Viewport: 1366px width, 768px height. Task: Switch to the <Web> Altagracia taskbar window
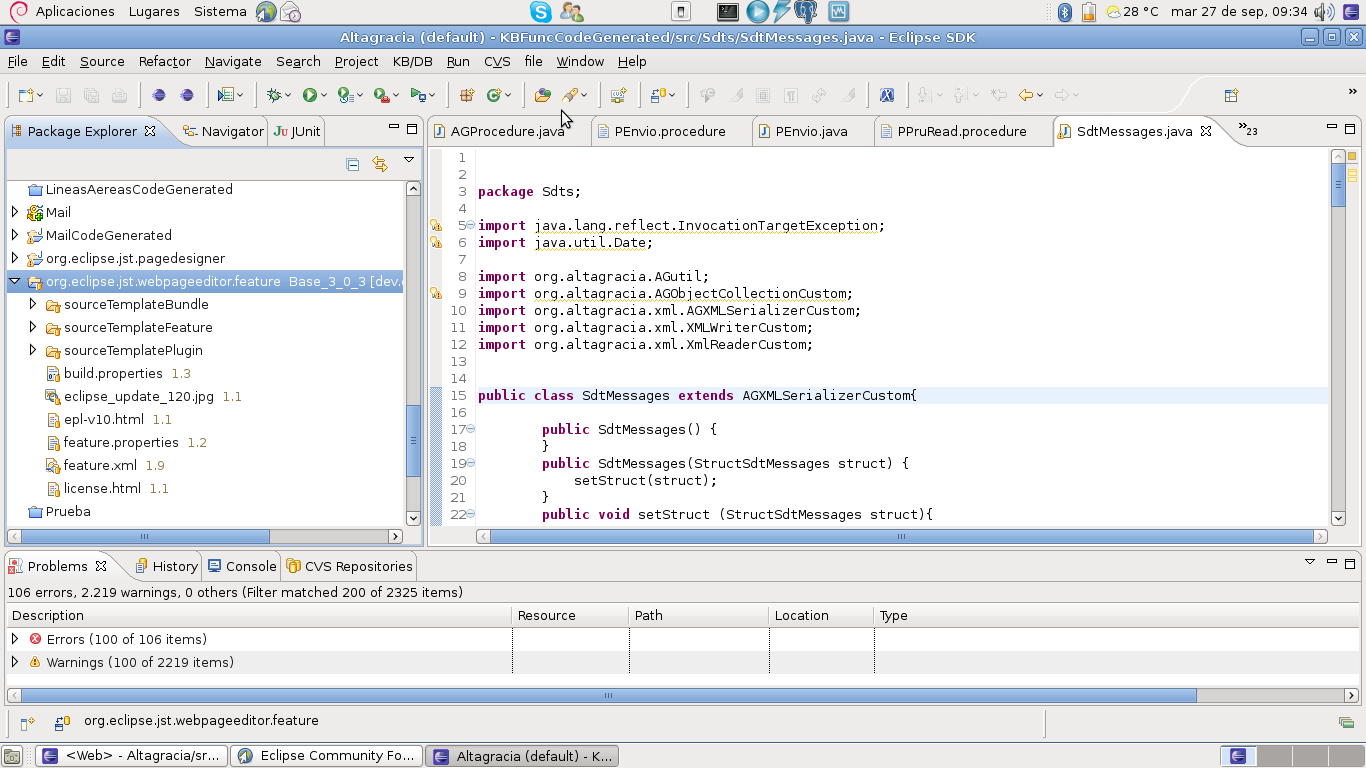pyautogui.click(x=132, y=756)
